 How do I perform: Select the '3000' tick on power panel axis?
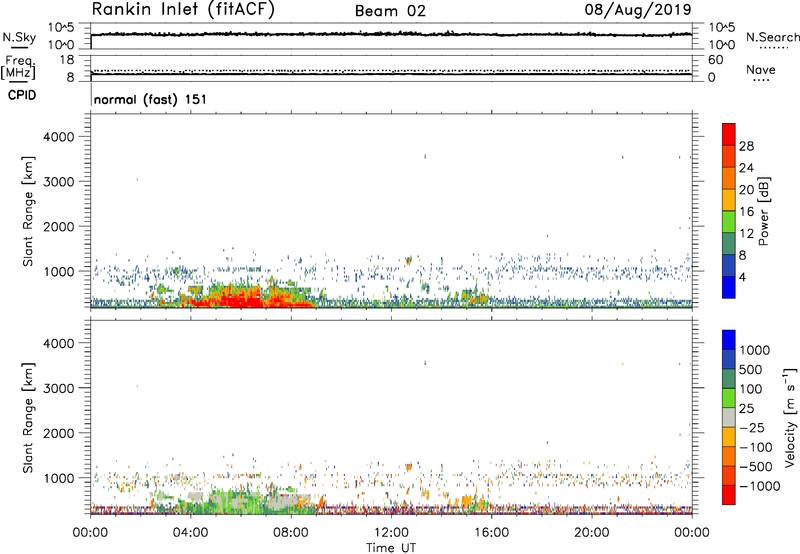(x=59, y=182)
